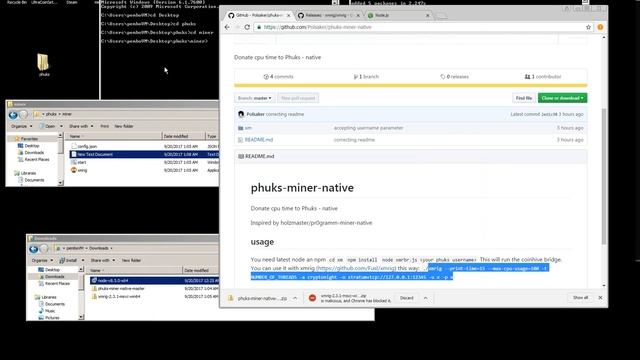Viewport: 640px width, 360px height.
Task: Expand options for the blocked xmrig download
Action: point(426,298)
